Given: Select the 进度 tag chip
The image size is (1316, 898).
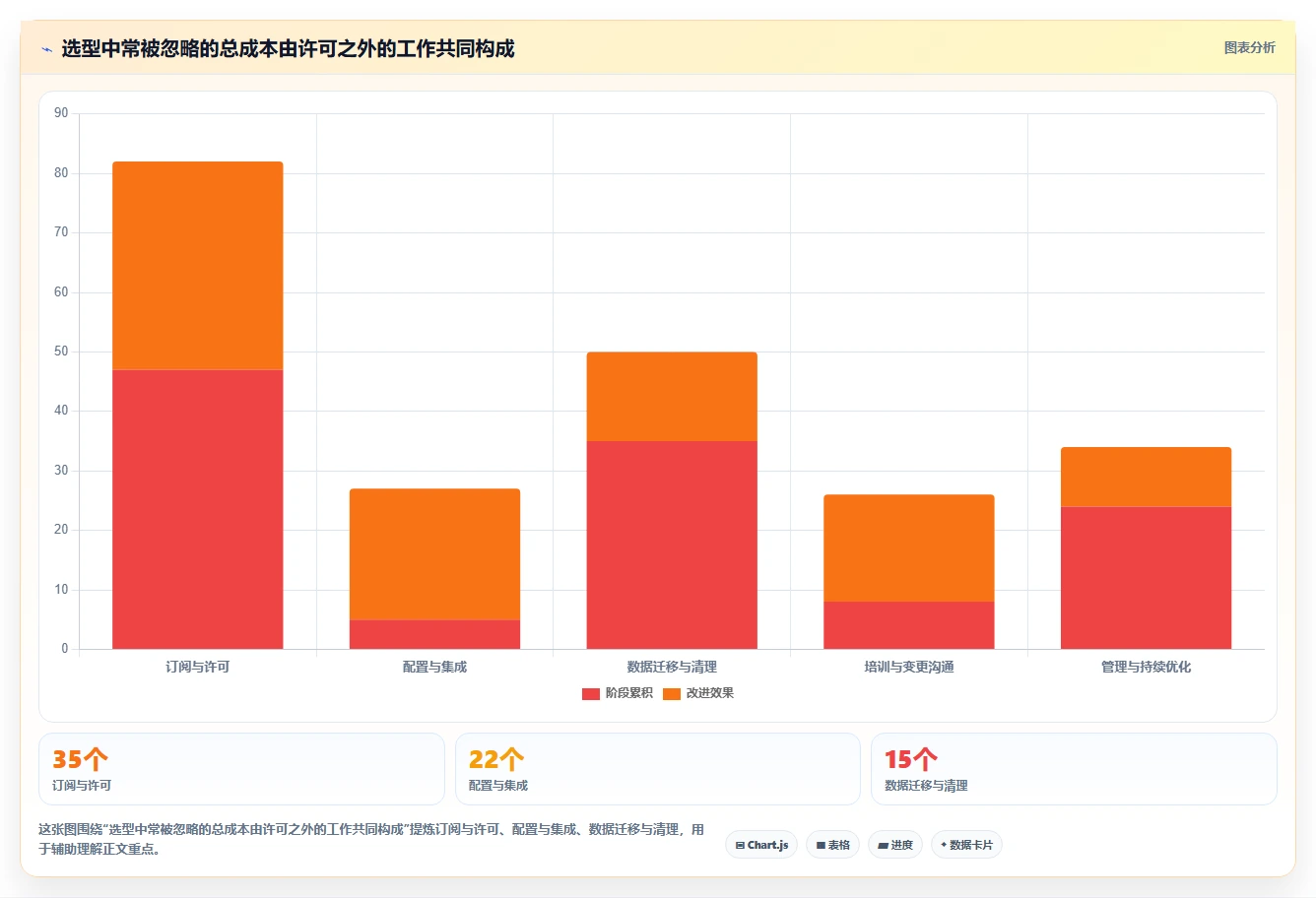Looking at the screenshot, I should 894,845.
